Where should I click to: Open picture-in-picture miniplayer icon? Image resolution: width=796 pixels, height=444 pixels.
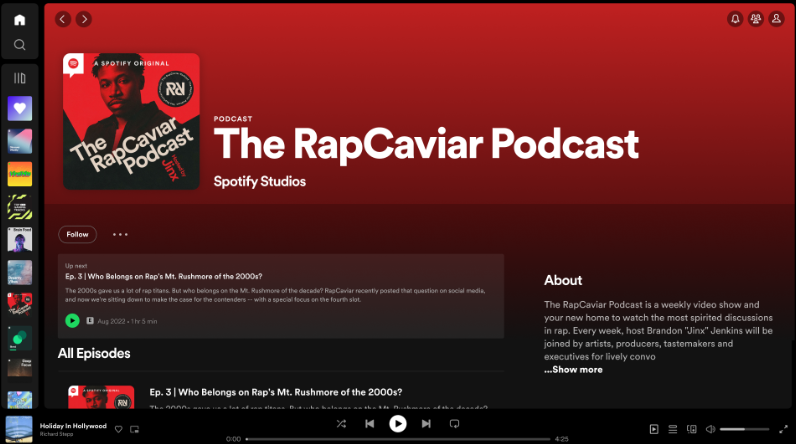click(135, 429)
